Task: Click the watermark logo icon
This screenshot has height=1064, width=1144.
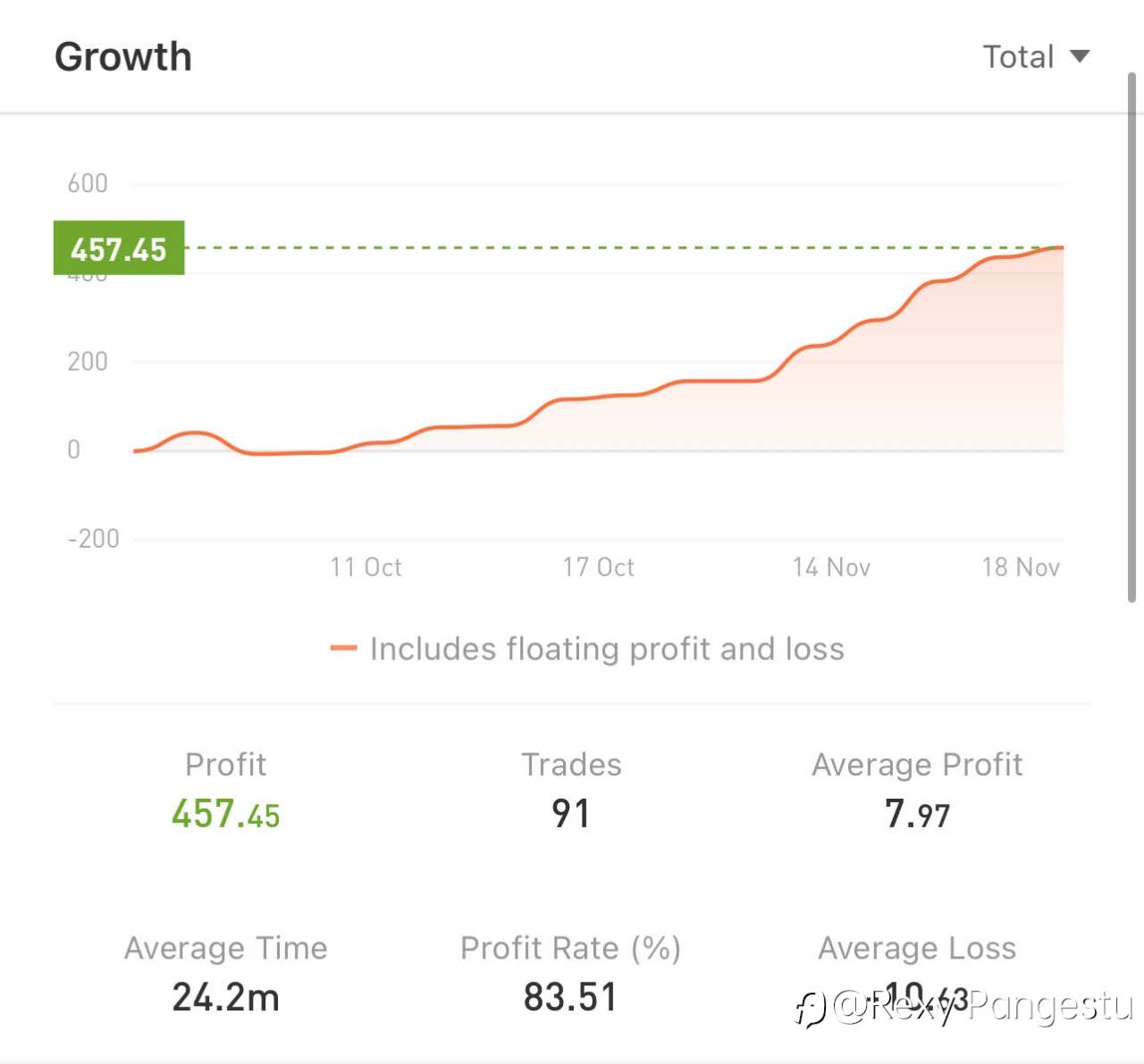Action: coord(811,1010)
